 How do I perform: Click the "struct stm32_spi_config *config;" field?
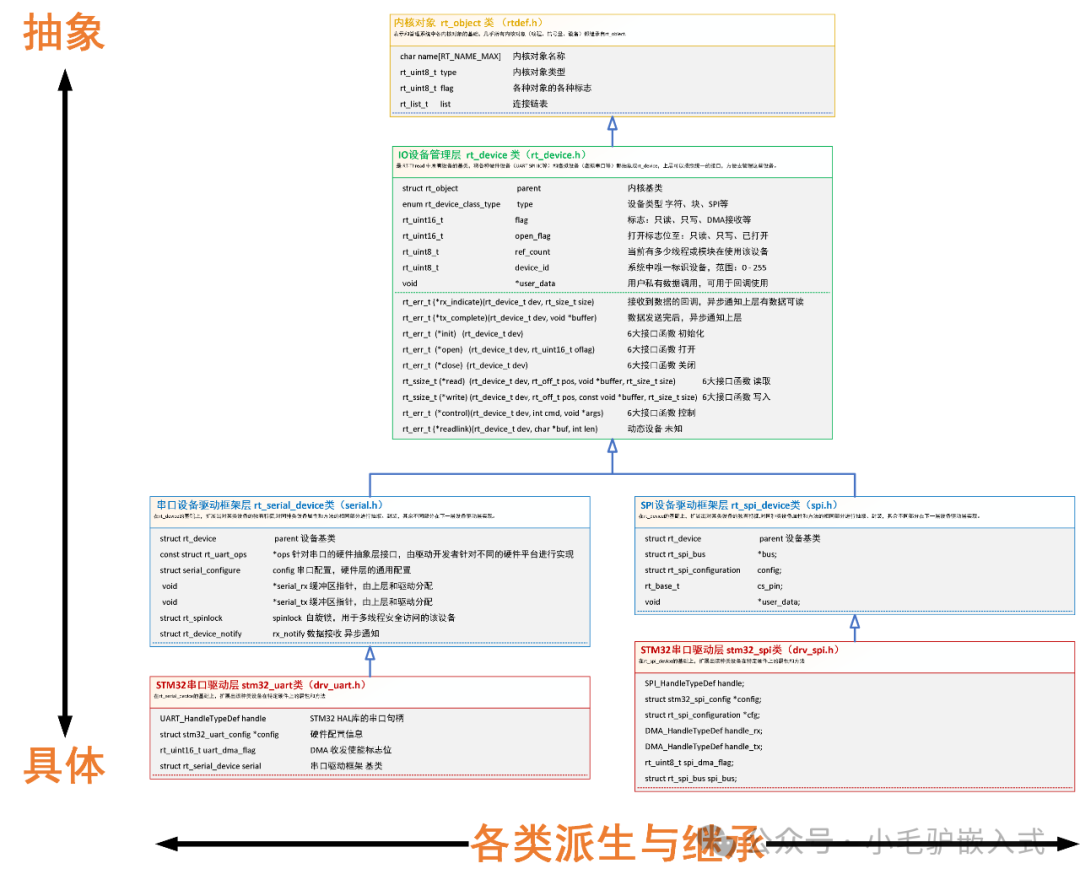tap(703, 699)
